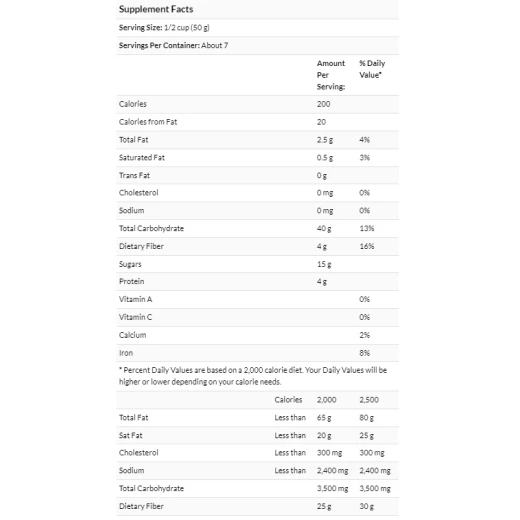Screen dimensions: 520x520
Task: Click the Protein row label
Action: [x=132, y=281]
